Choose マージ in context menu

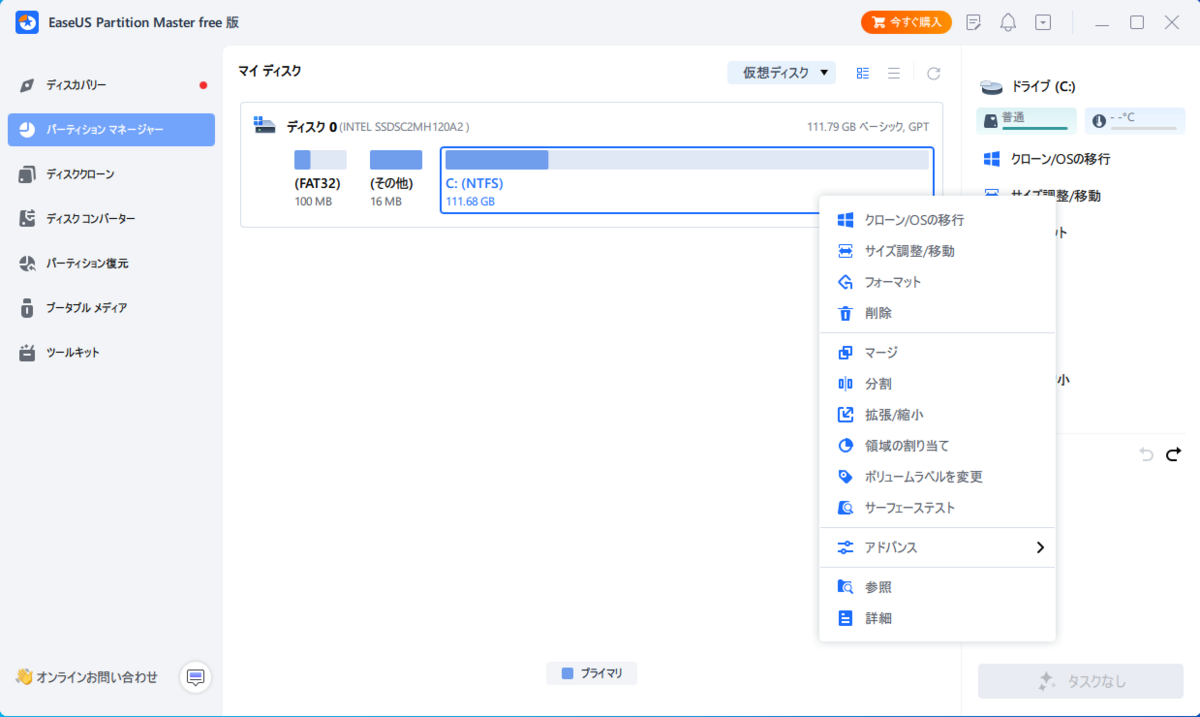937,353
